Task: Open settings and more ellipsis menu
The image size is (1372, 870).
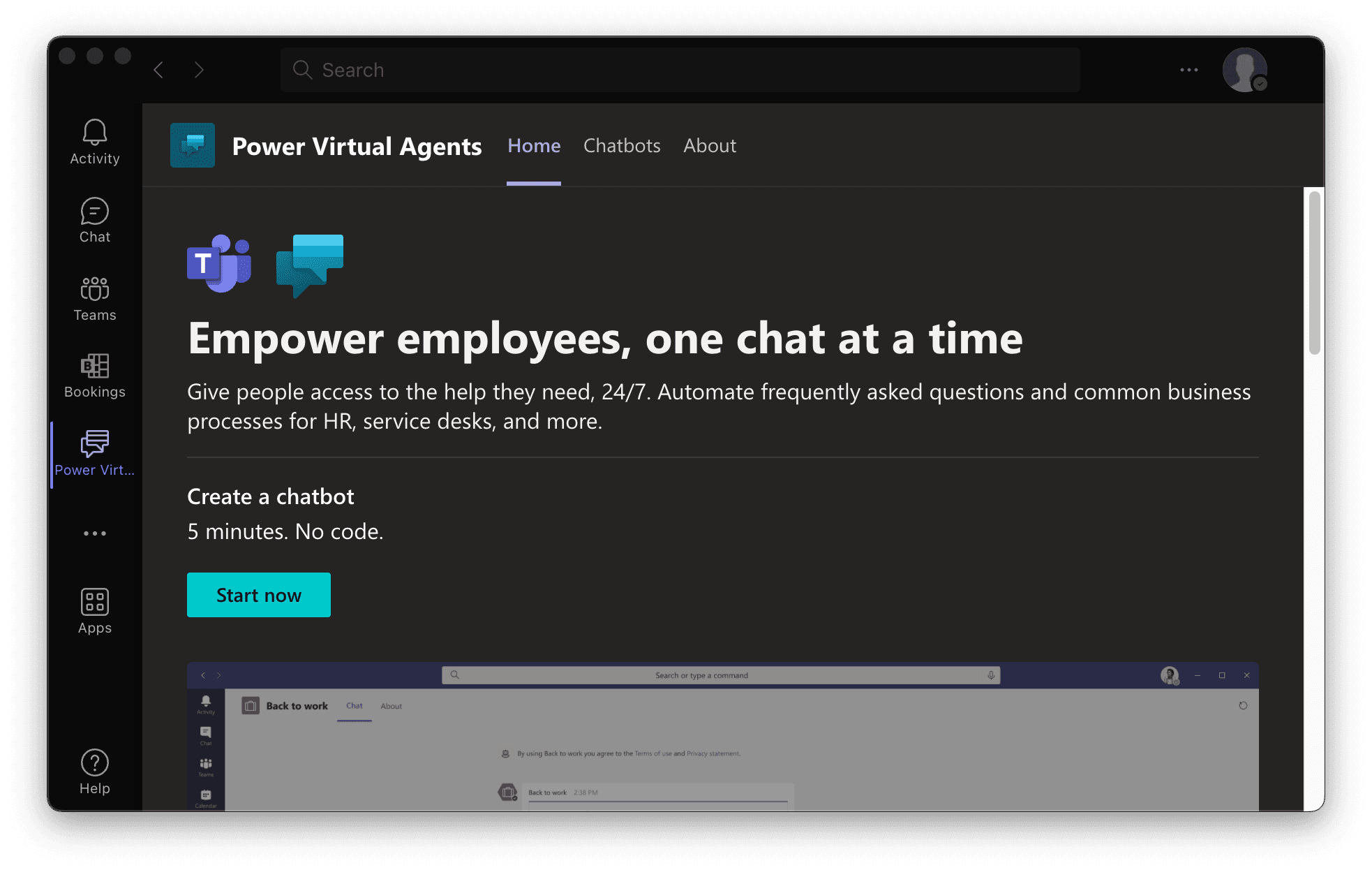Action: coord(1189,70)
